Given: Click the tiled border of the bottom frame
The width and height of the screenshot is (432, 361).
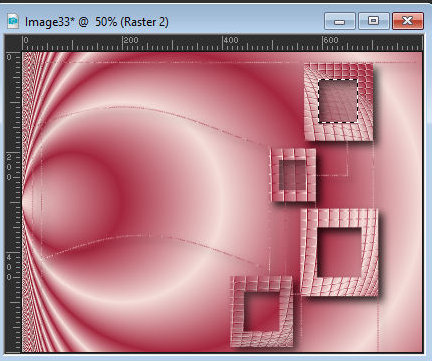Looking at the screenshot, I should 262,338.
